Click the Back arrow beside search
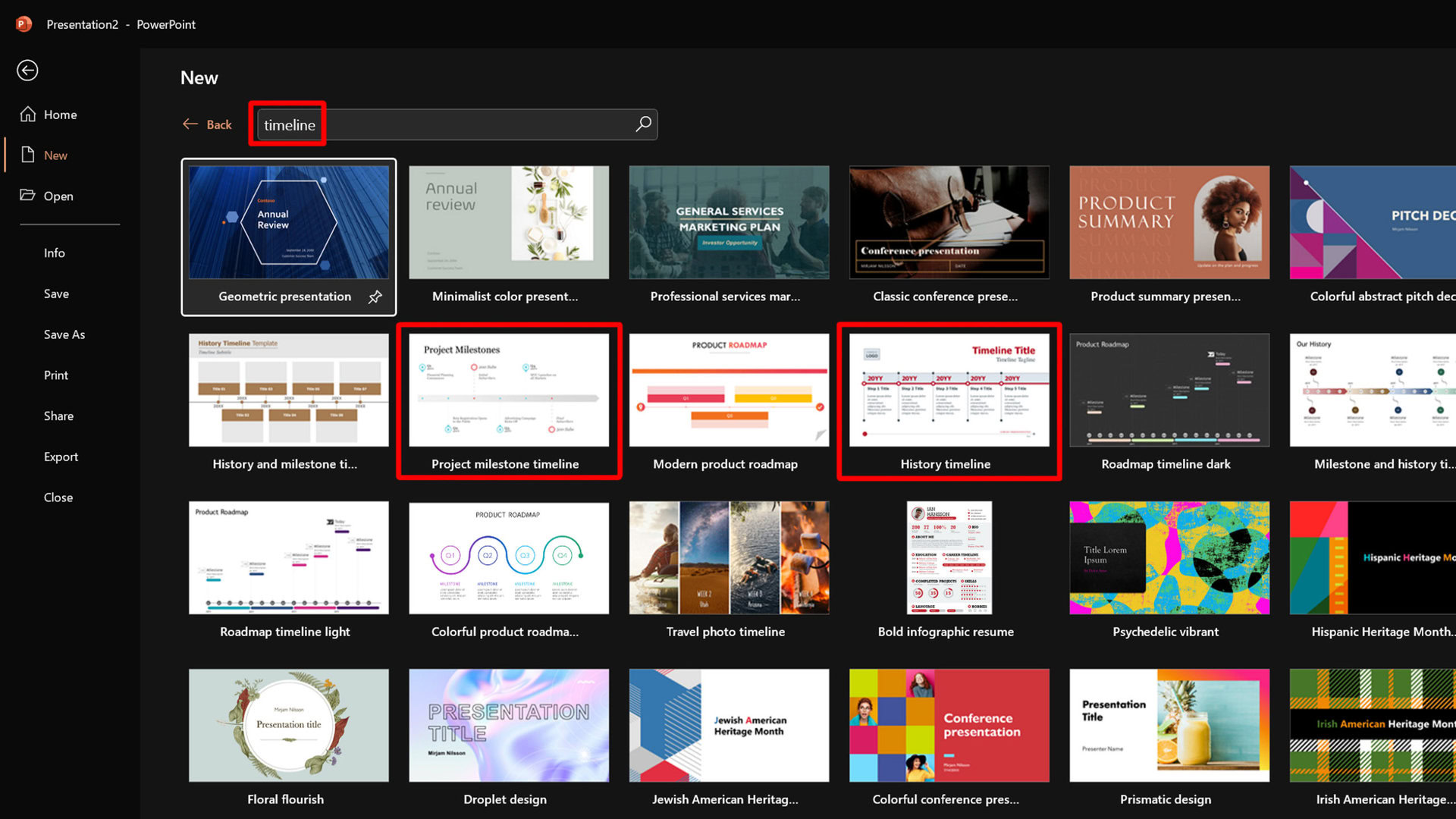The image size is (1456, 819). [x=190, y=124]
